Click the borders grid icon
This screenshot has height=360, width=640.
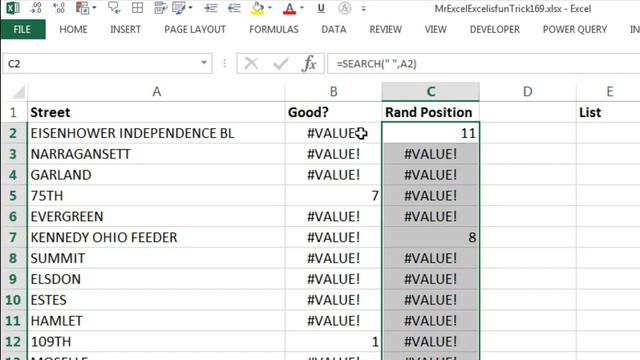(138, 8)
